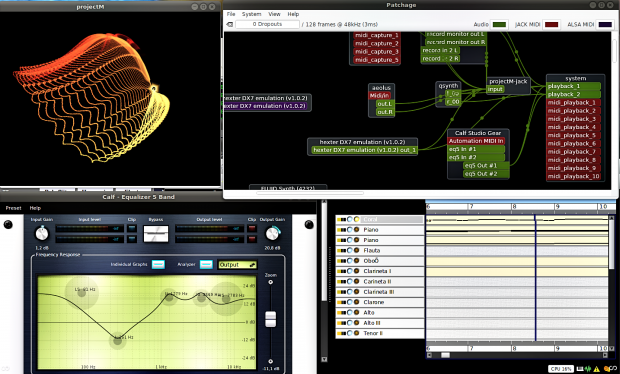Open the File menu in Patchage
This screenshot has width=620, height=374.
pyautogui.click(x=231, y=14)
